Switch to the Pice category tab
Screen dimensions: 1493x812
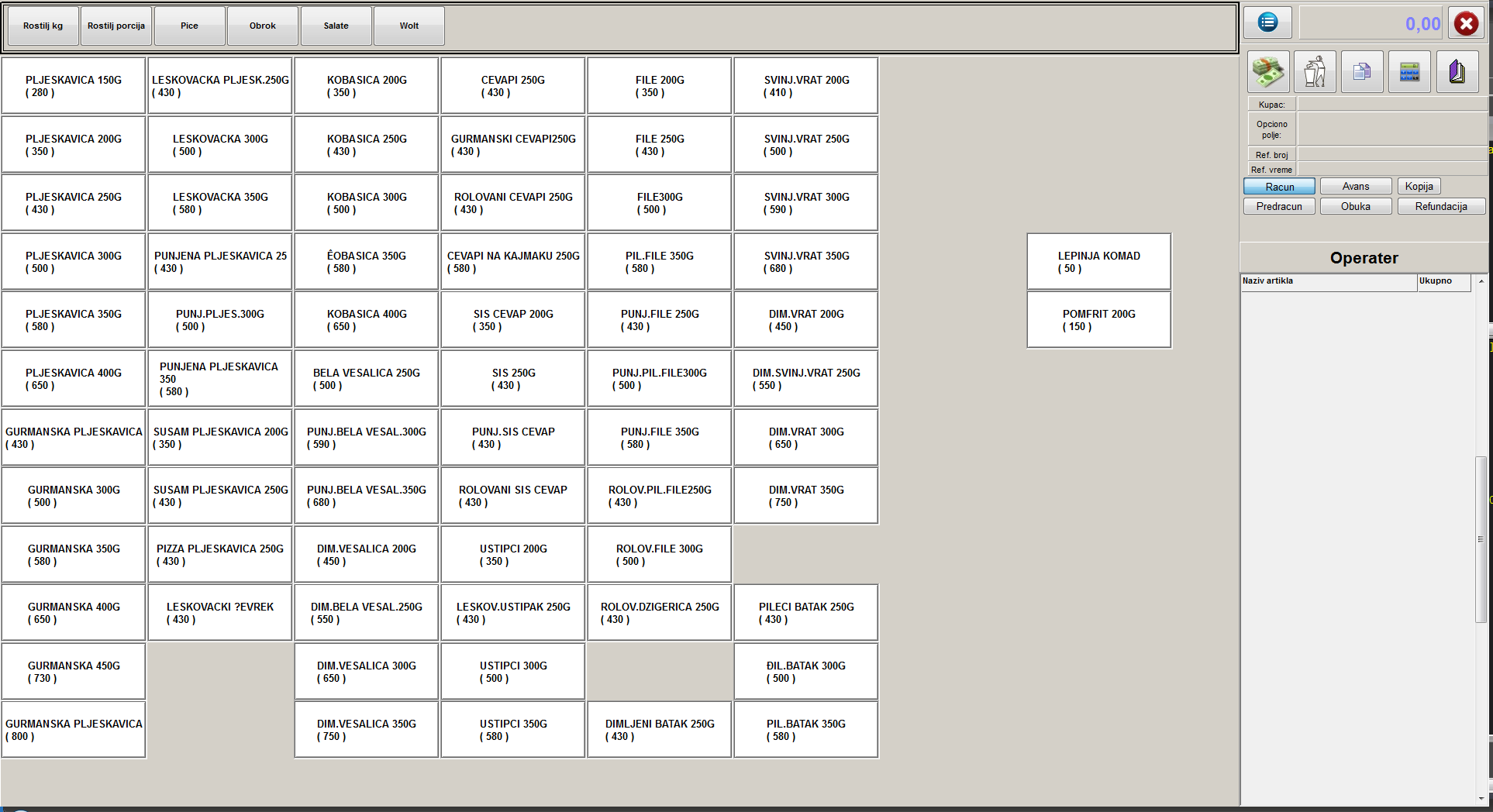pyautogui.click(x=189, y=26)
